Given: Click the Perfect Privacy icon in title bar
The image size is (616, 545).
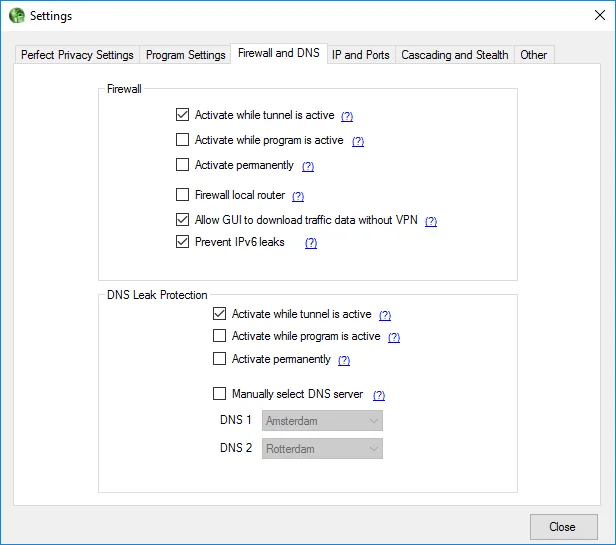Looking at the screenshot, I should [16, 16].
